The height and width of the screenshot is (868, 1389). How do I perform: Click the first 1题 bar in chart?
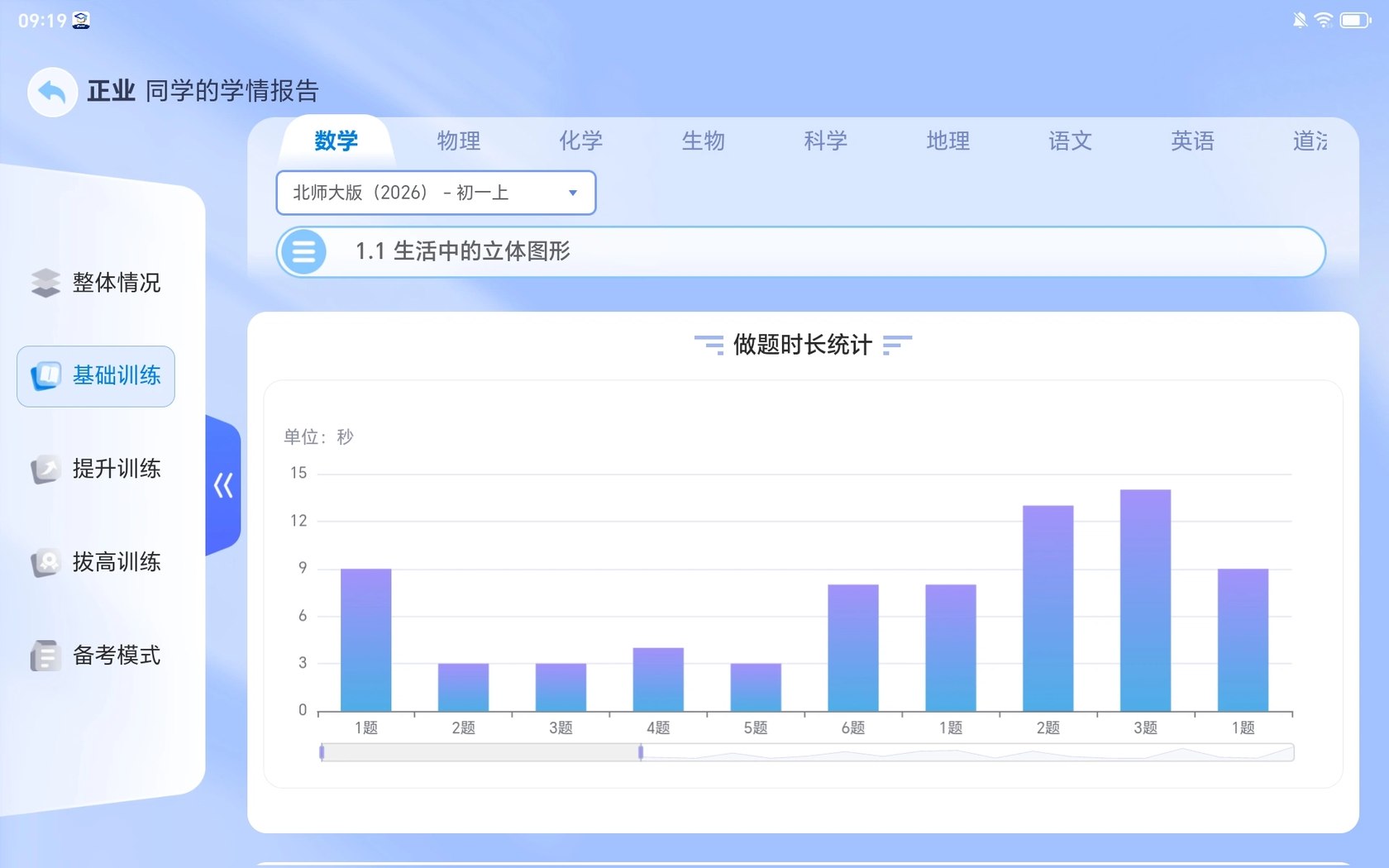[366, 640]
